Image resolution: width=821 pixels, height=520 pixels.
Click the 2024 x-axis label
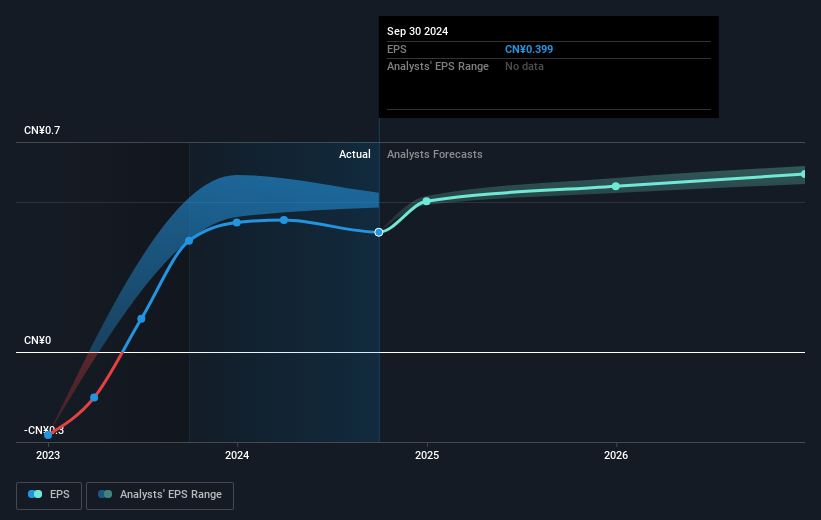click(x=237, y=455)
